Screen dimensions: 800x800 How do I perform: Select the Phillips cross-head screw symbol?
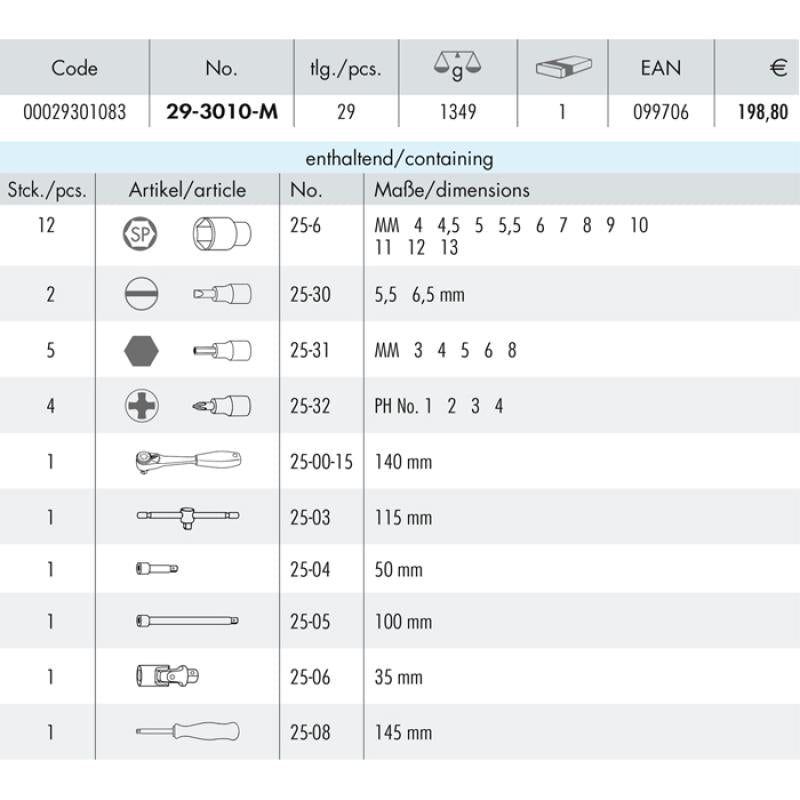(x=140, y=406)
